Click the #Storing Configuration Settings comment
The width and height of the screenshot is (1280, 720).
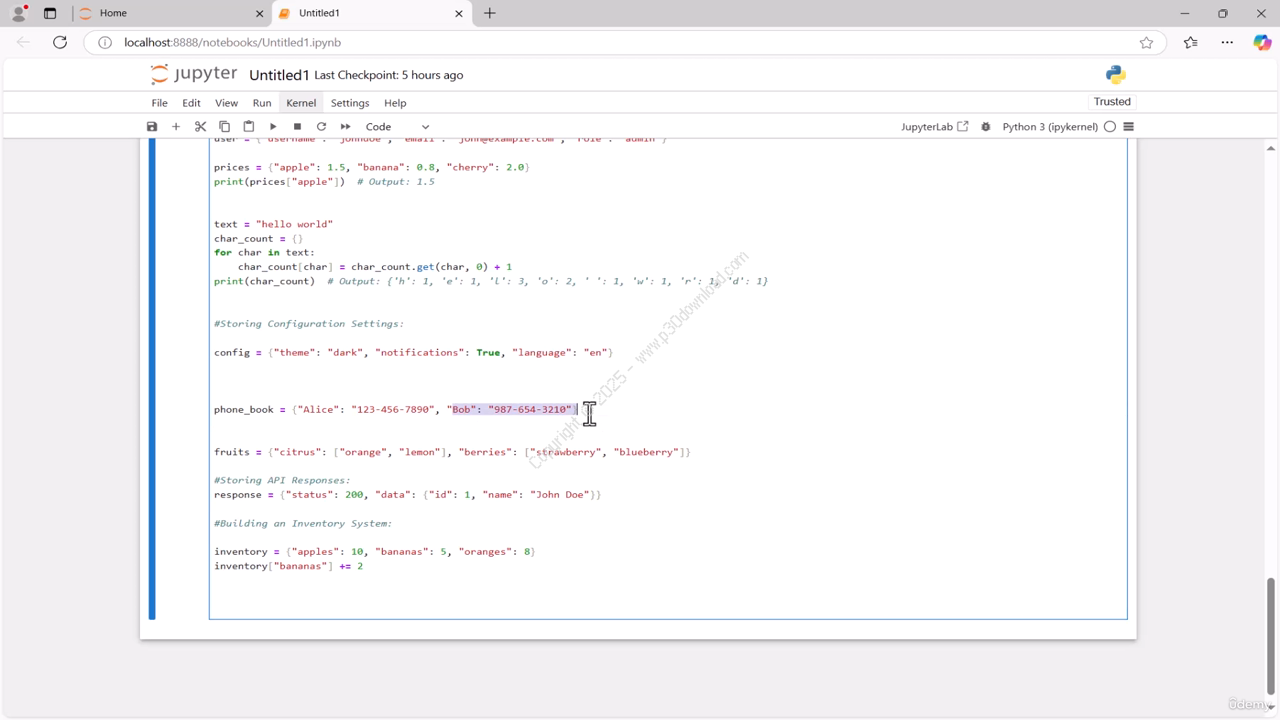pyautogui.click(x=309, y=323)
